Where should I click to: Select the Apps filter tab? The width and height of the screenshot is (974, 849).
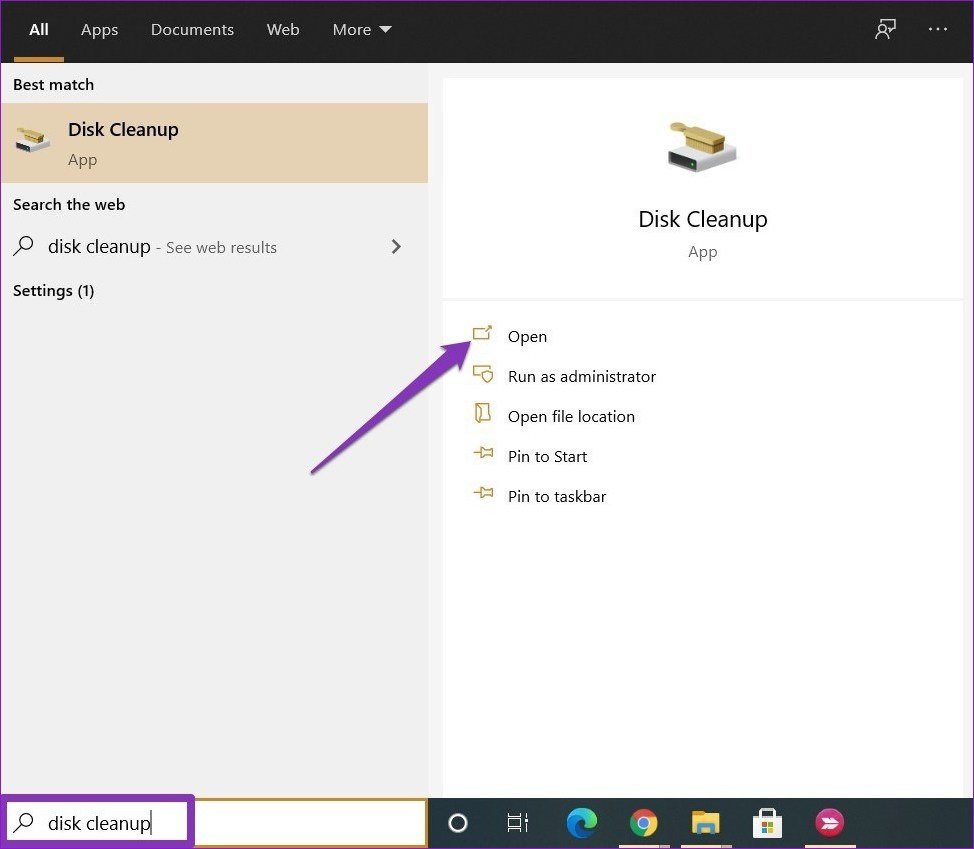coord(99,29)
